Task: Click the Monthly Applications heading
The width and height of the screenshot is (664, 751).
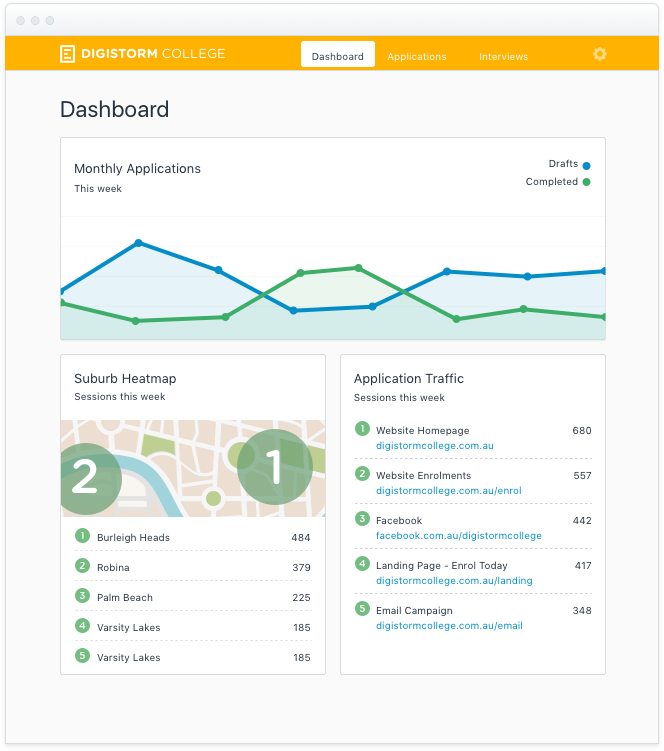Action: [137, 169]
